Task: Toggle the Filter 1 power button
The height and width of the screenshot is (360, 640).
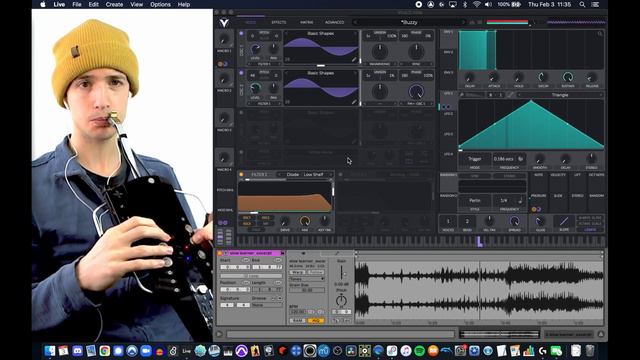Action: click(241, 174)
